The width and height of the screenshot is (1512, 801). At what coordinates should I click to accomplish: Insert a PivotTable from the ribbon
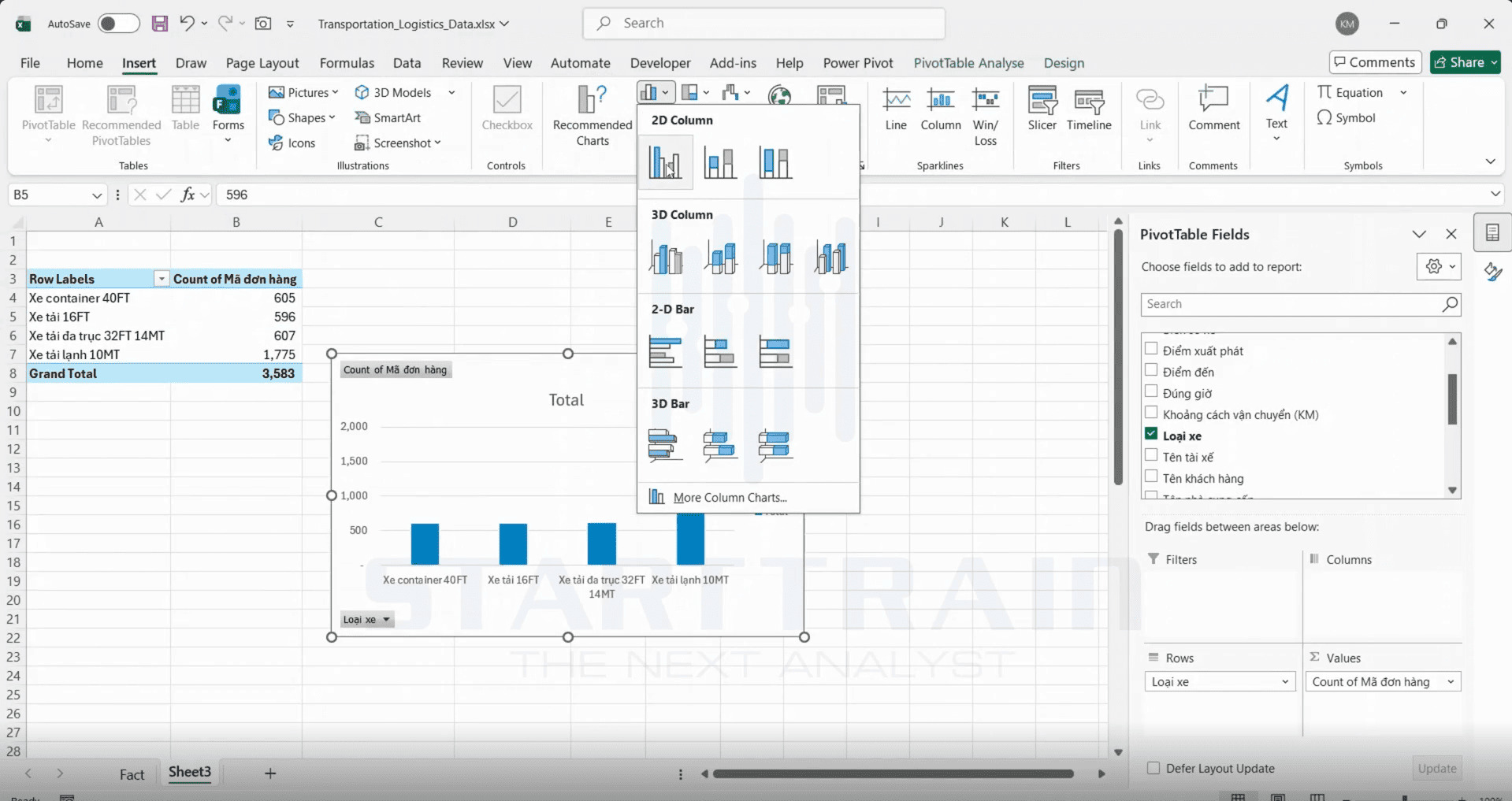(x=49, y=115)
